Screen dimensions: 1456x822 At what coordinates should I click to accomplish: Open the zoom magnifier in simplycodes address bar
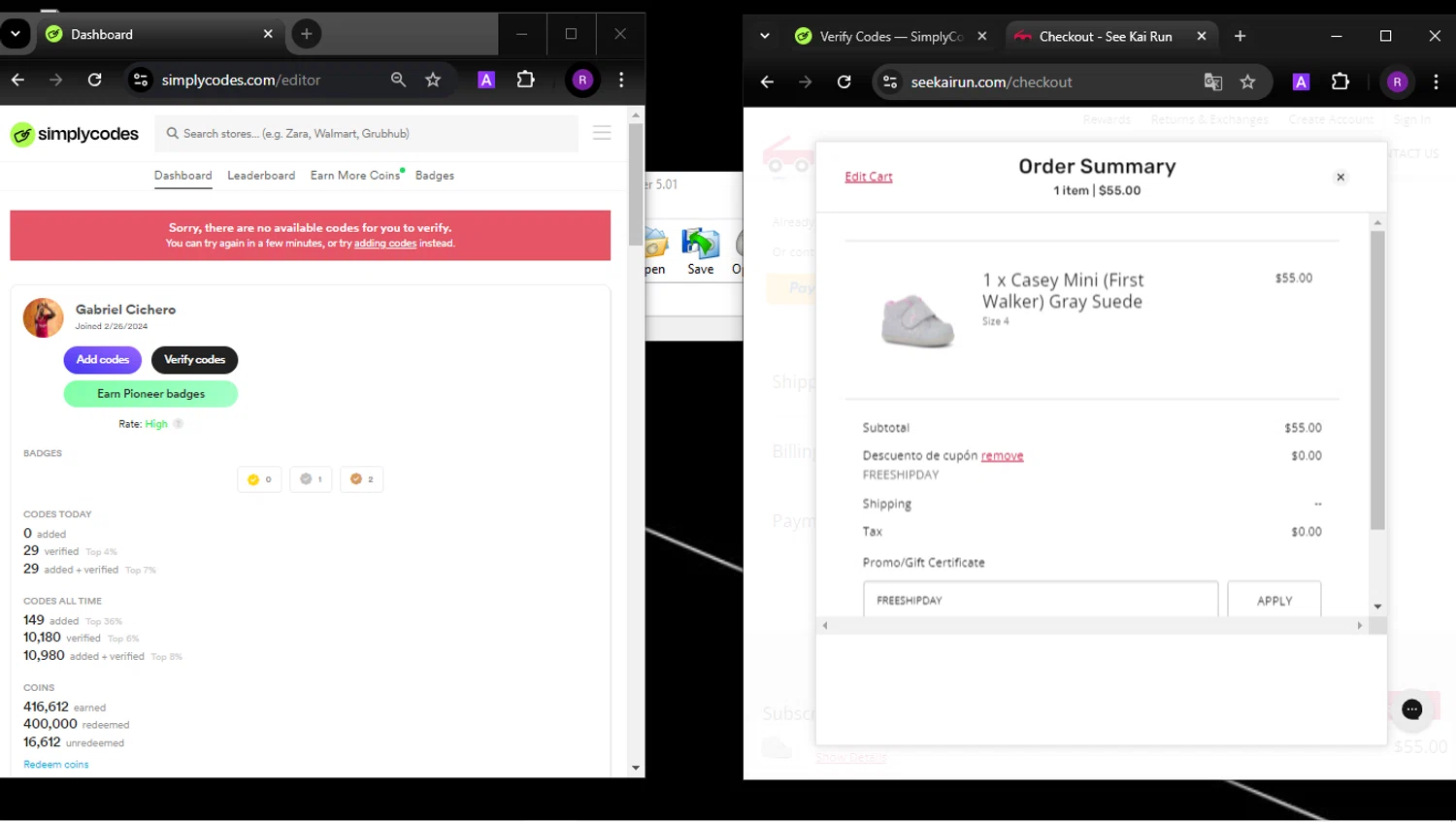pyautogui.click(x=398, y=80)
